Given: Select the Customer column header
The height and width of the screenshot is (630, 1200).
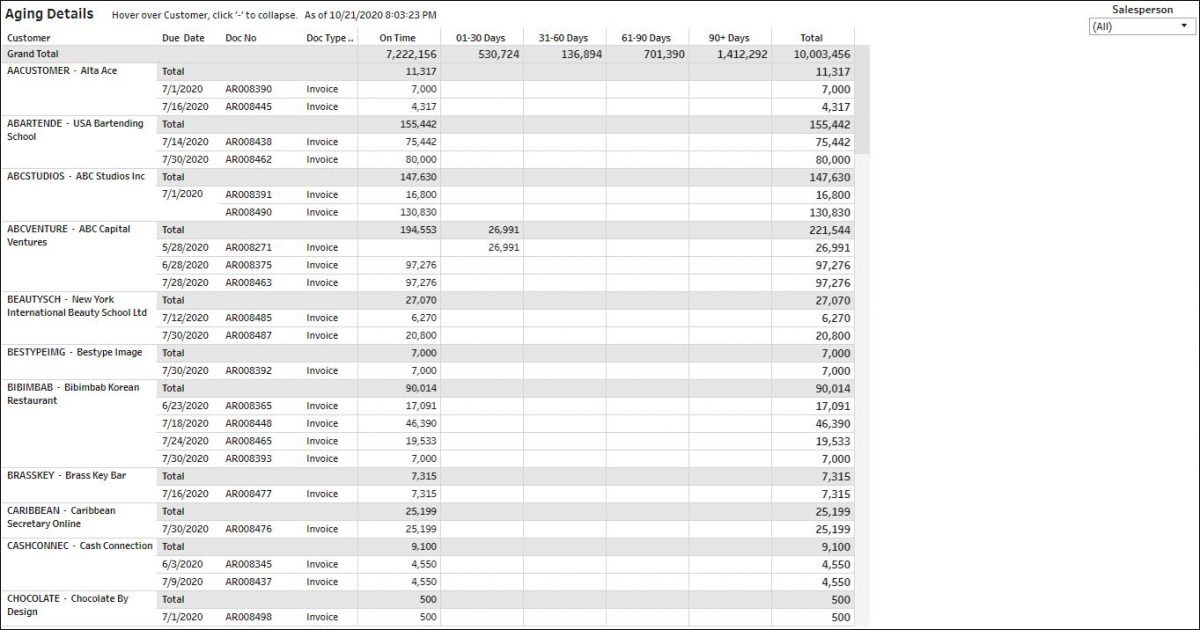Looking at the screenshot, I should pyautogui.click(x=30, y=36).
